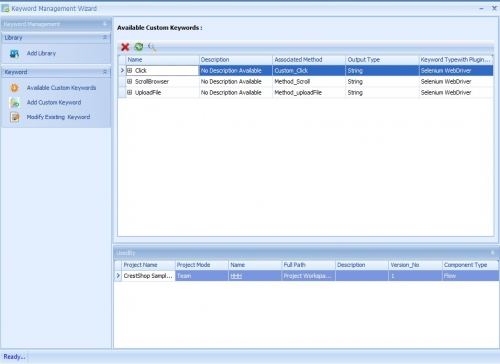Open Add Library link
The width and height of the screenshot is (500, 364).
pyautogui.click(x=41, y=53)
